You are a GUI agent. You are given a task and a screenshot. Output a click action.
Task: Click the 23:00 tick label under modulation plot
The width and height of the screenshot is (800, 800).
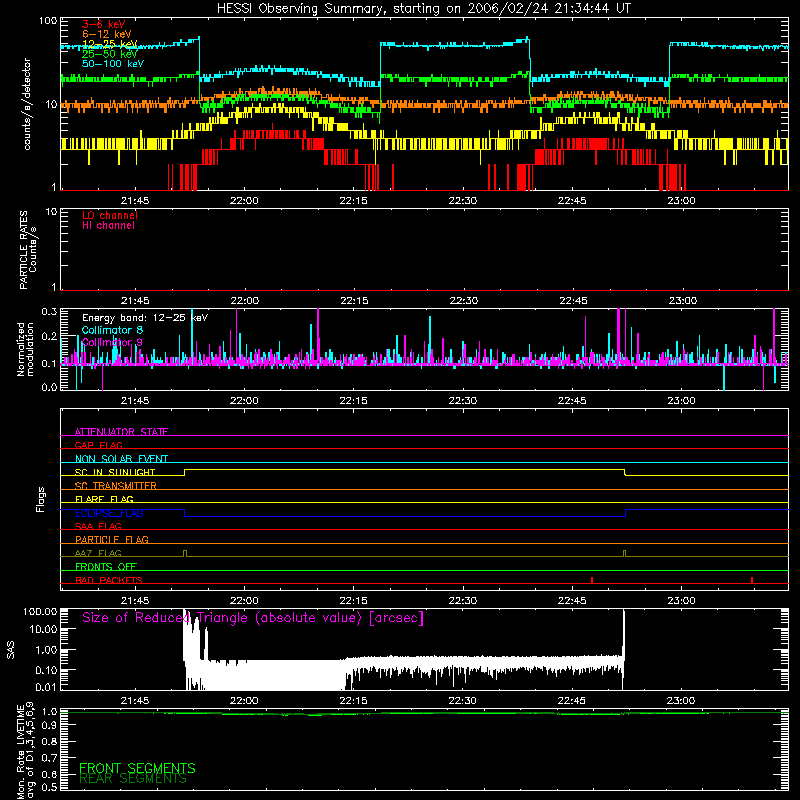coord(681,401)
